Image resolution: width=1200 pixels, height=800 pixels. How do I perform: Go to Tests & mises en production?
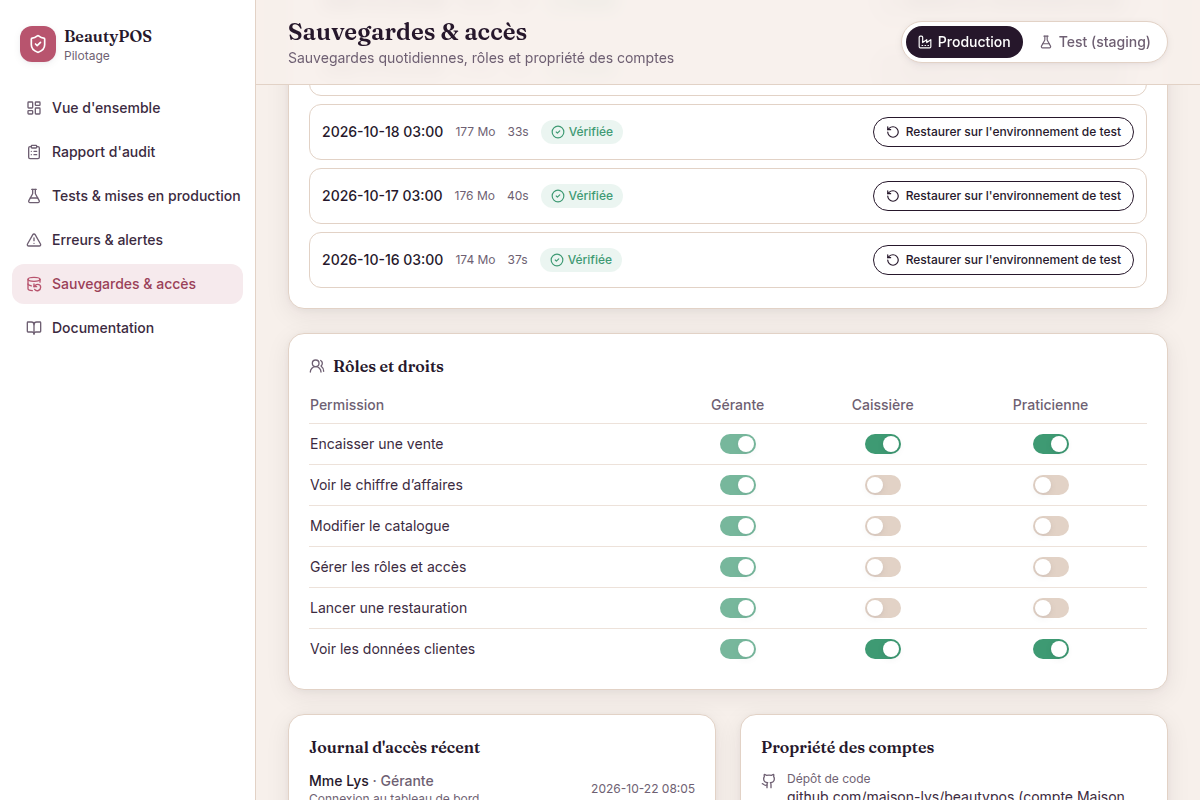tap(127, 196)
